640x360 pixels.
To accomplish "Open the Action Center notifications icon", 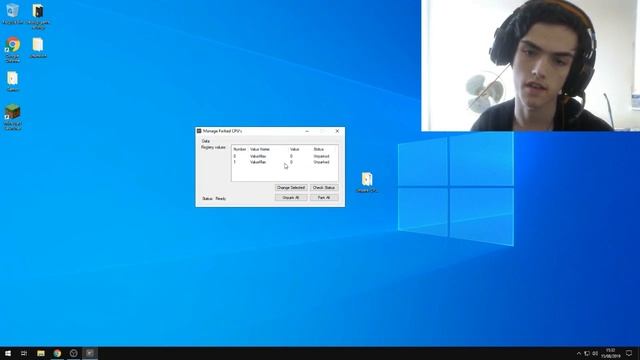I will pos(629,353).
